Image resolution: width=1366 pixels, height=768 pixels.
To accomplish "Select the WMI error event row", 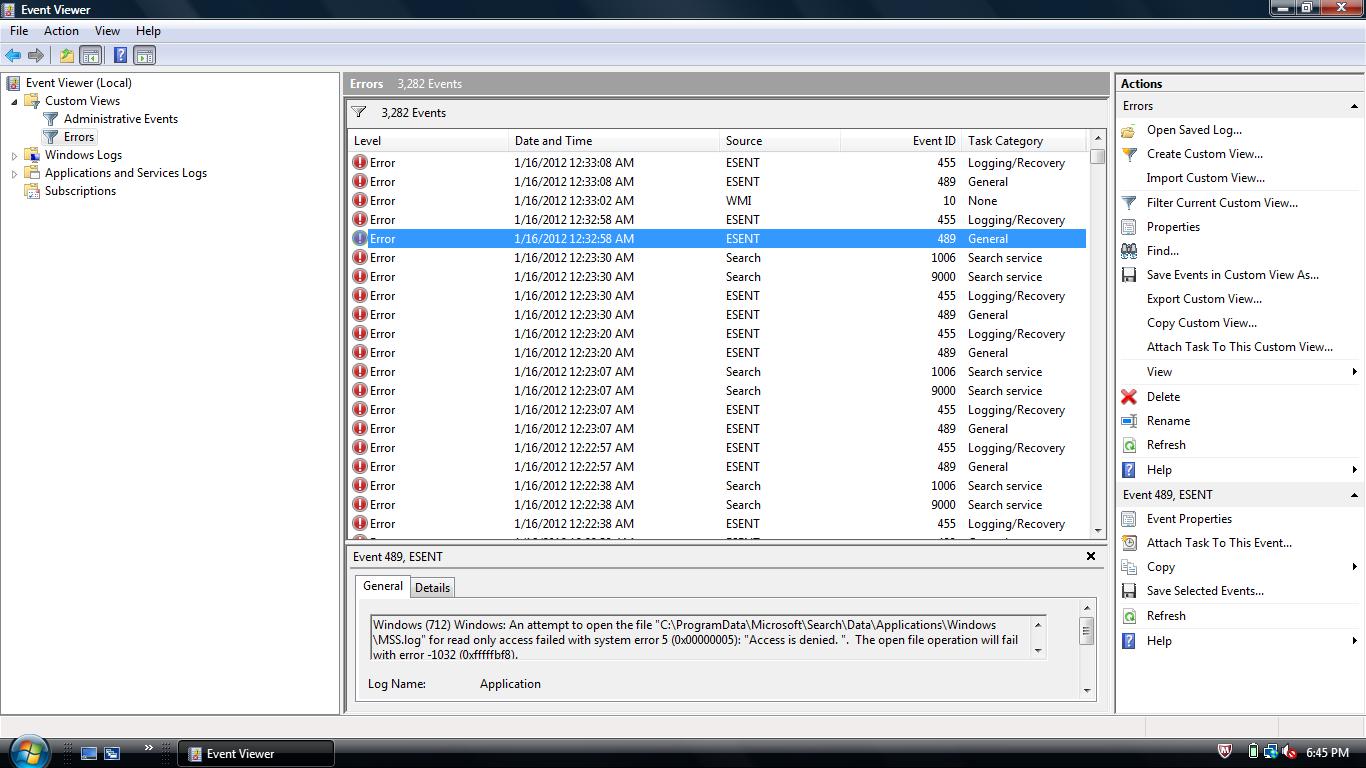I will pyautogui.click(x=717, y=201).
